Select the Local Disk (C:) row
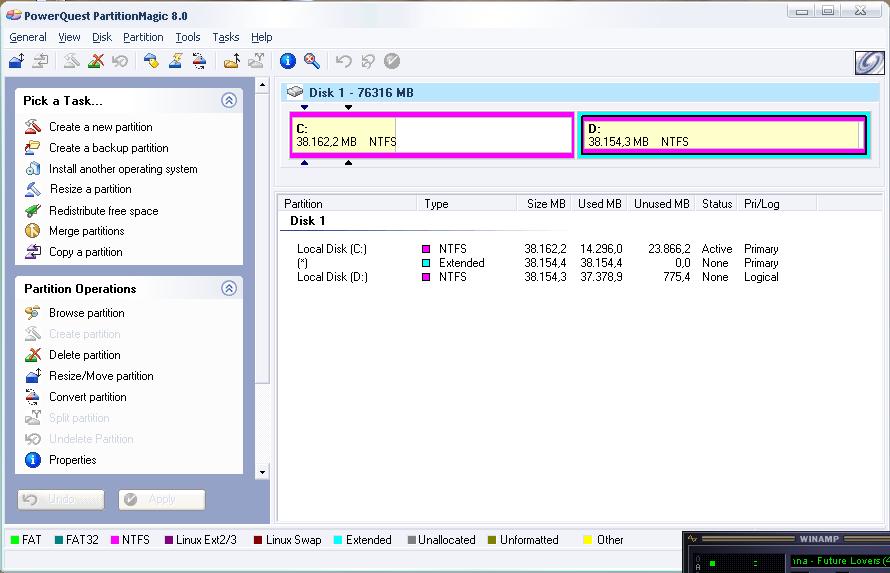 [x=538, y=248]
